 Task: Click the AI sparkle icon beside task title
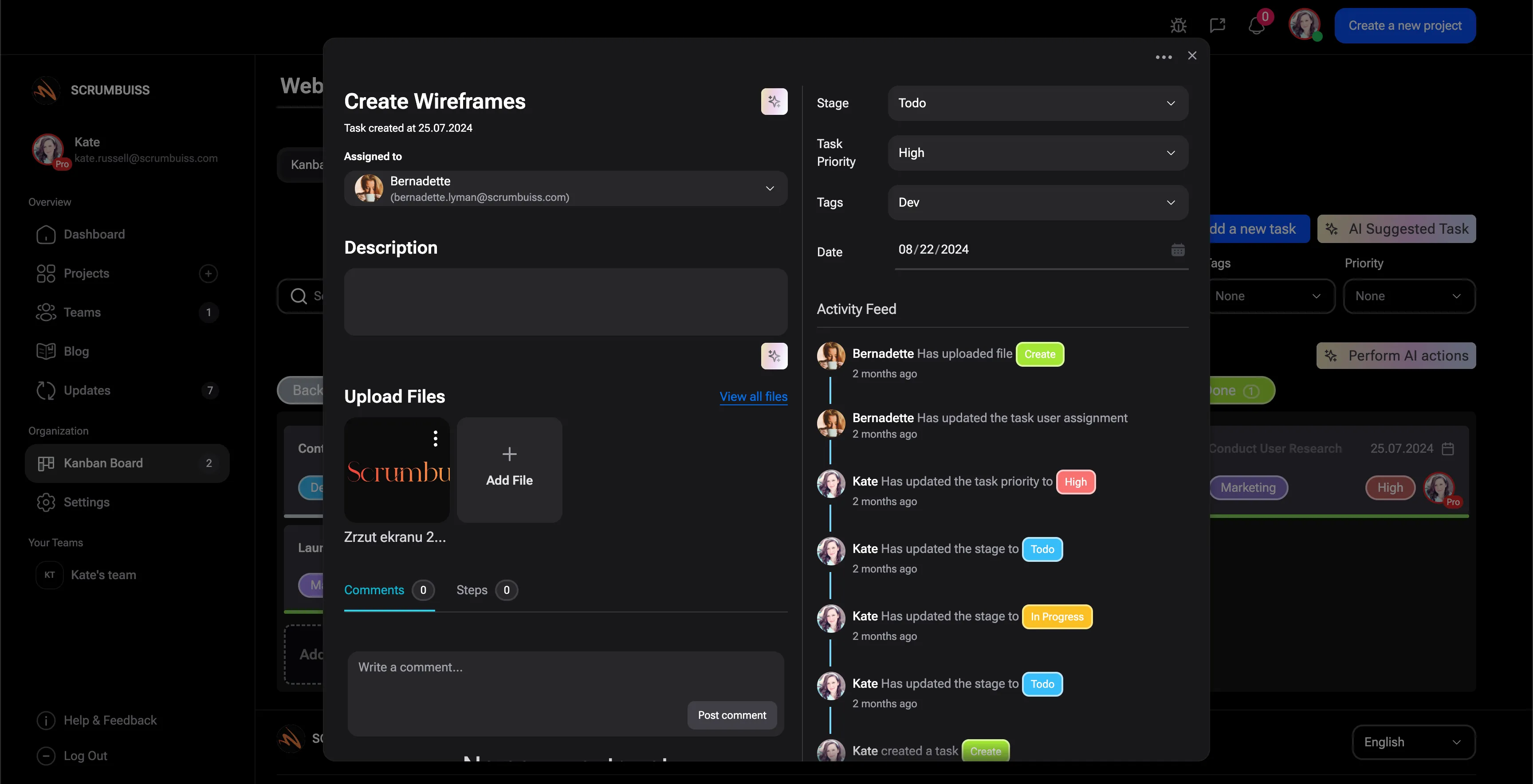coord(774,102)
